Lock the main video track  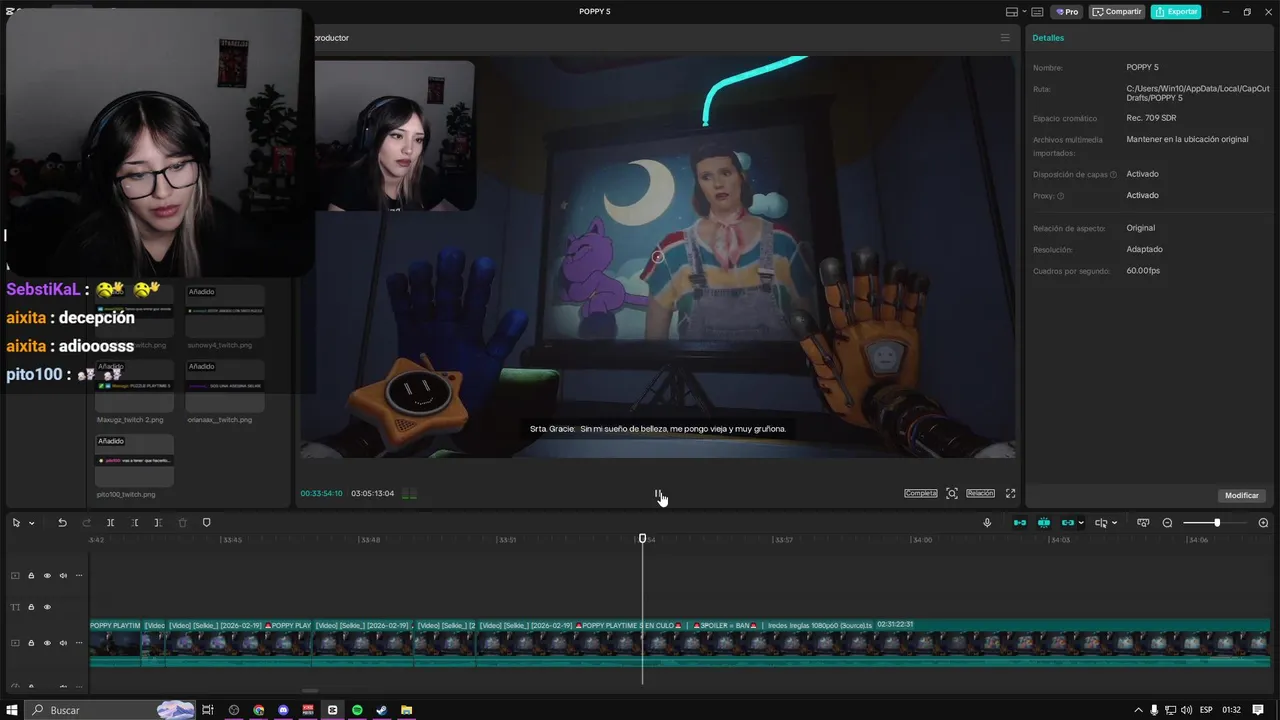pos(31,643)
